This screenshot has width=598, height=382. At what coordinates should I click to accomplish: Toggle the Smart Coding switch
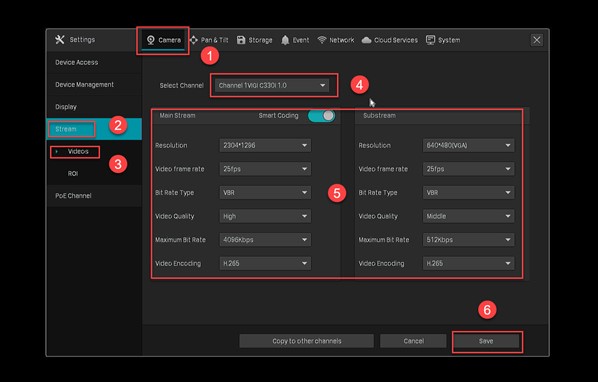tap(322, 116)
